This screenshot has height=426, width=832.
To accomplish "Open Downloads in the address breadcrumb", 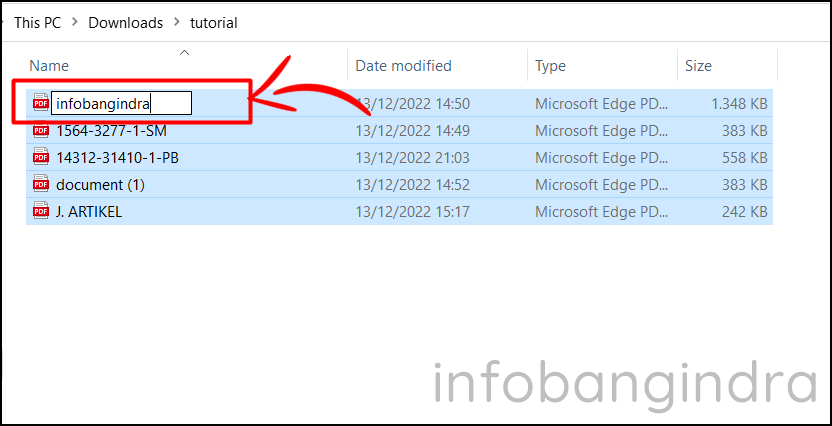I will point(126,23).
